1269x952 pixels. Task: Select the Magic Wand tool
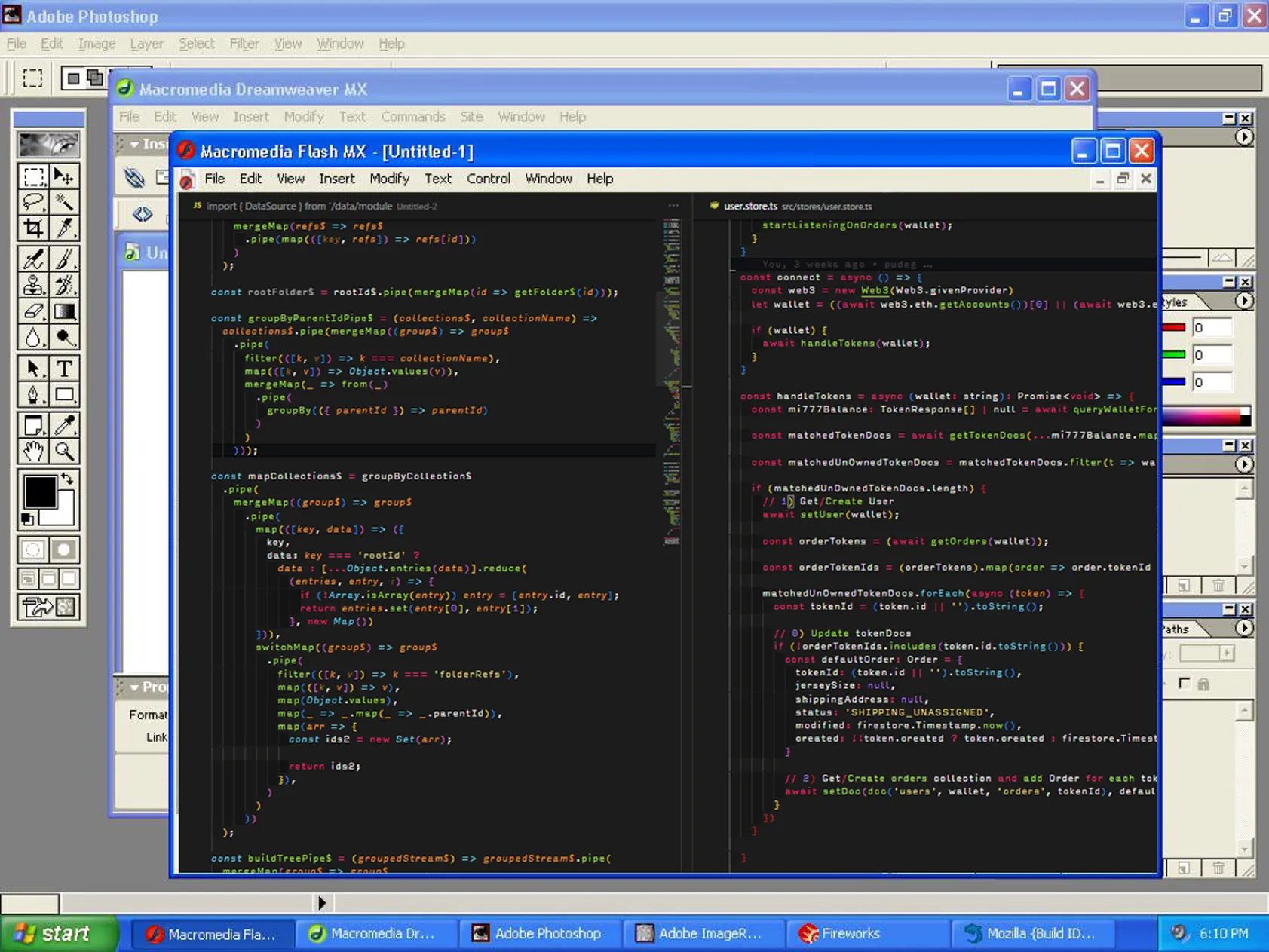[64, 202]
